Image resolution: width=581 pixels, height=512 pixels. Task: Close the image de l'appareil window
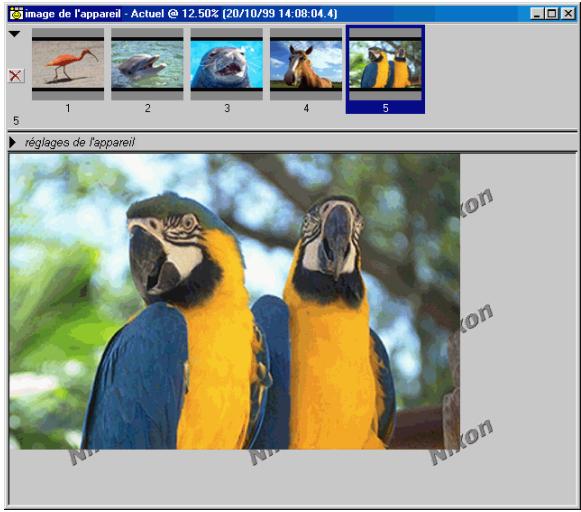(x=568, y=14)
